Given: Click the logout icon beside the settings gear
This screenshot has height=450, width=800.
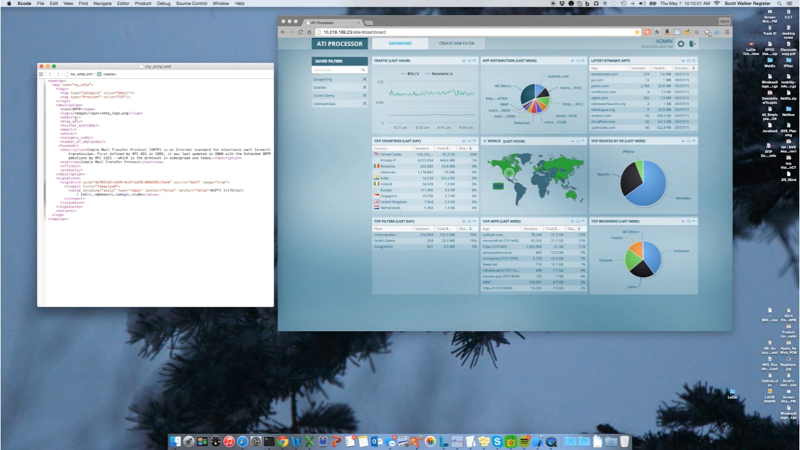Looking at the screenshot, I should pos(692,44).
